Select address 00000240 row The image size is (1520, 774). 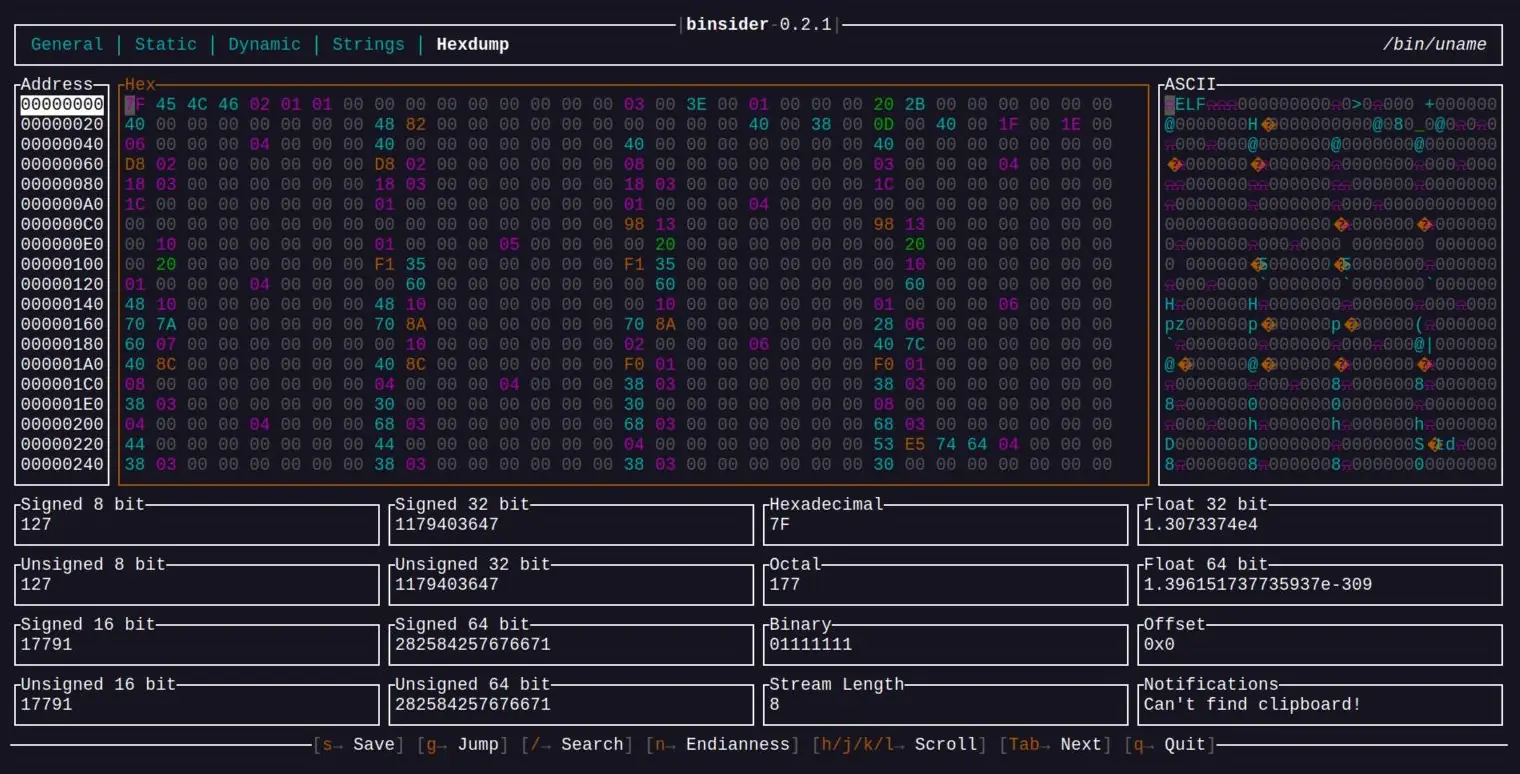pyautogui.click(x=62, y=464)
